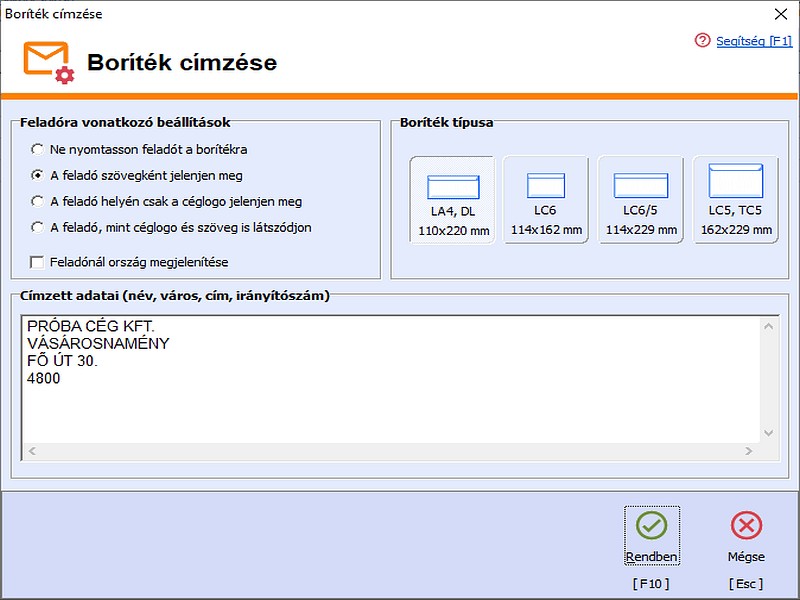Select "A feladó szövegként jelenjen meg" radio
Image resolution: width=800 pixels, height=600 pixels.
(37, 175)
